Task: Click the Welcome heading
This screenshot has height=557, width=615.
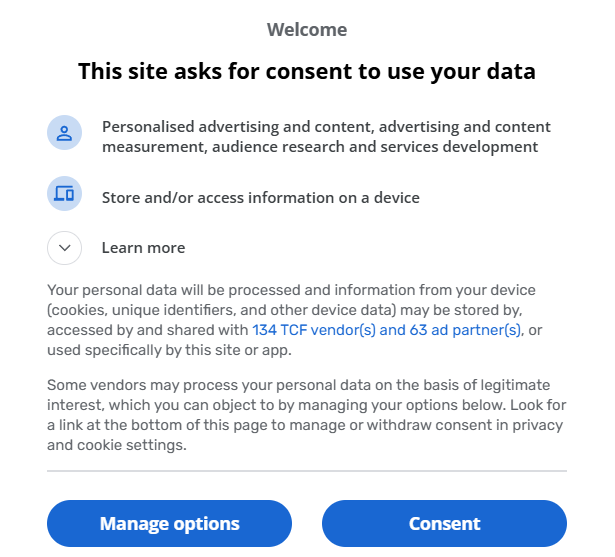Action: [x=307, y=30]
